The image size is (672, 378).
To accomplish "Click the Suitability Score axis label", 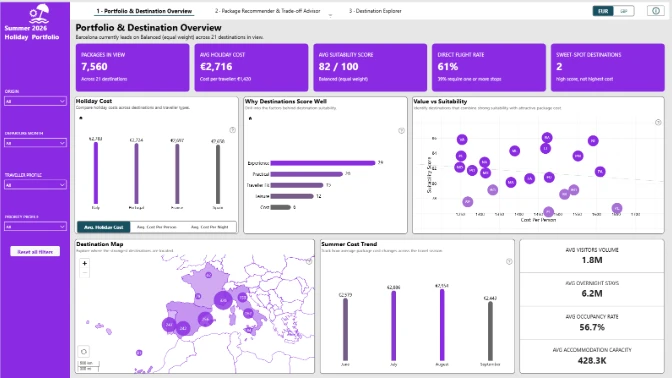I will point(429,175).
